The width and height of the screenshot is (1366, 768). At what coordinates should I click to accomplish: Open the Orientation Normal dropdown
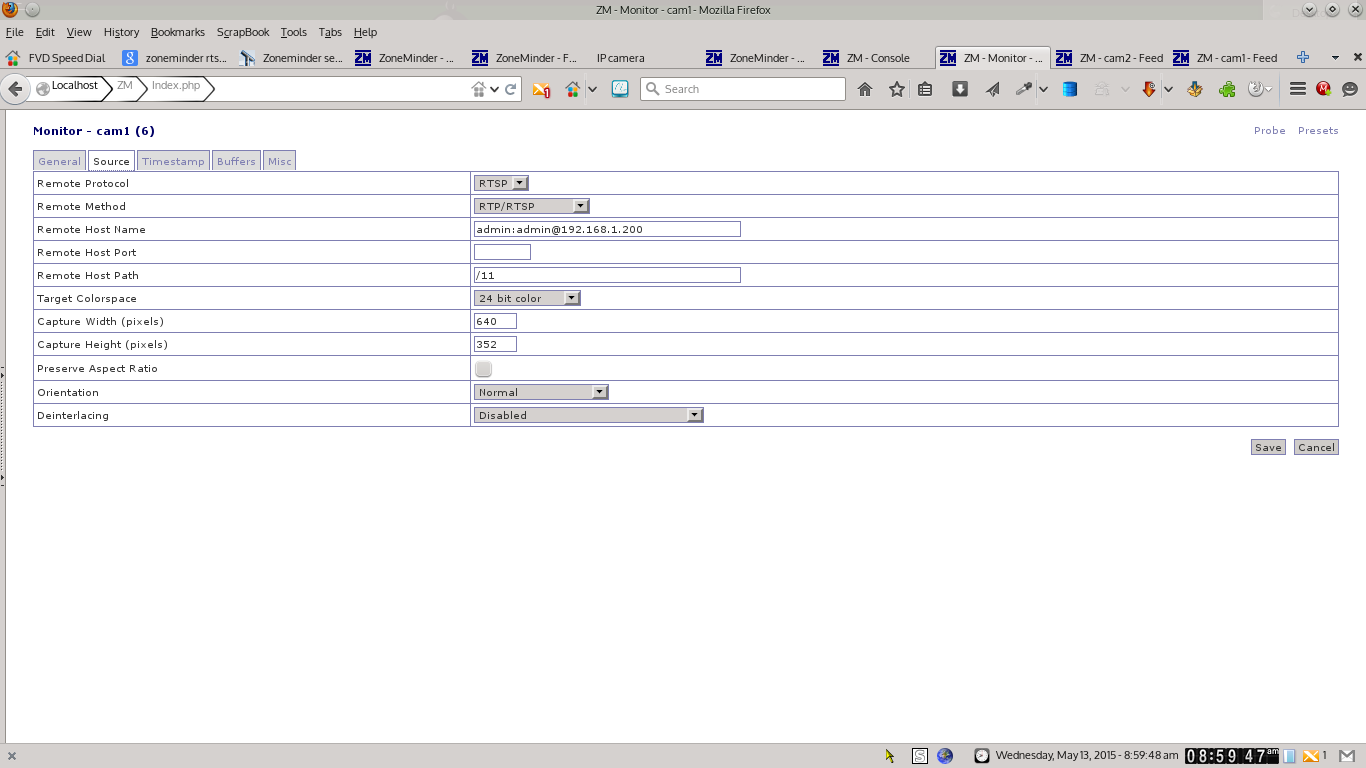[541, 392]
